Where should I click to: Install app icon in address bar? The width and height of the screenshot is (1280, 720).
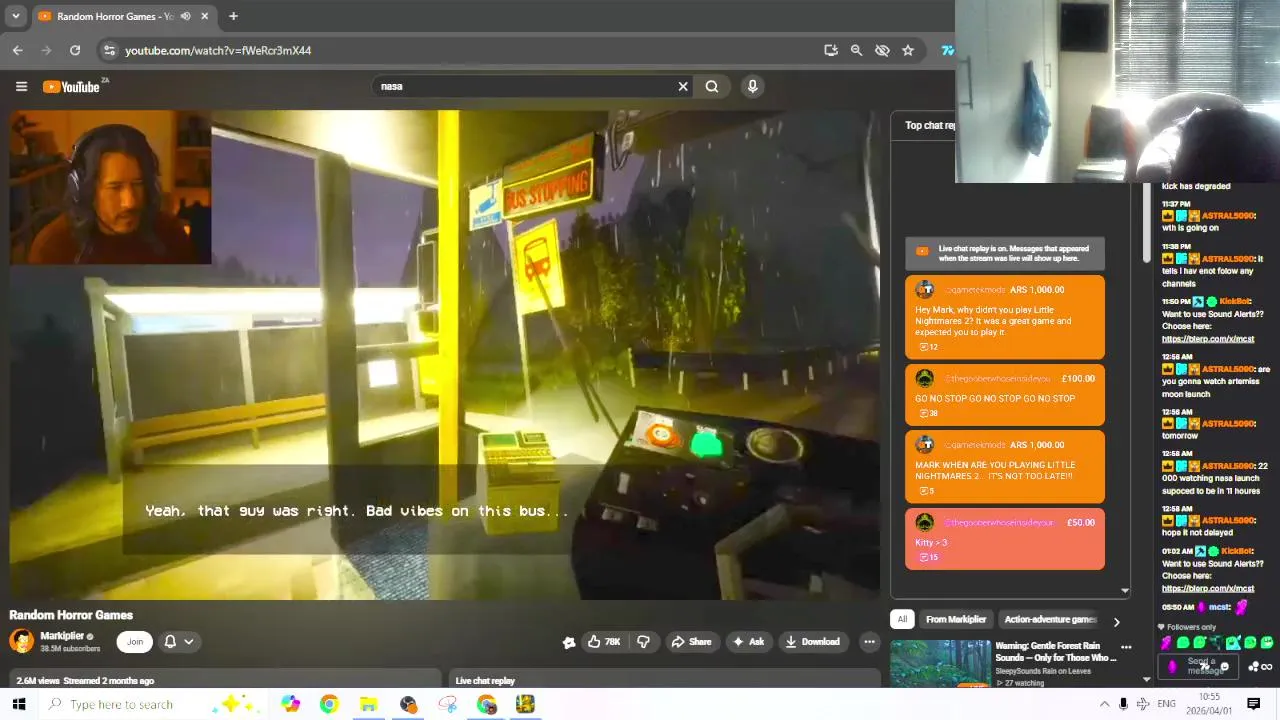[x=831, y=50]
